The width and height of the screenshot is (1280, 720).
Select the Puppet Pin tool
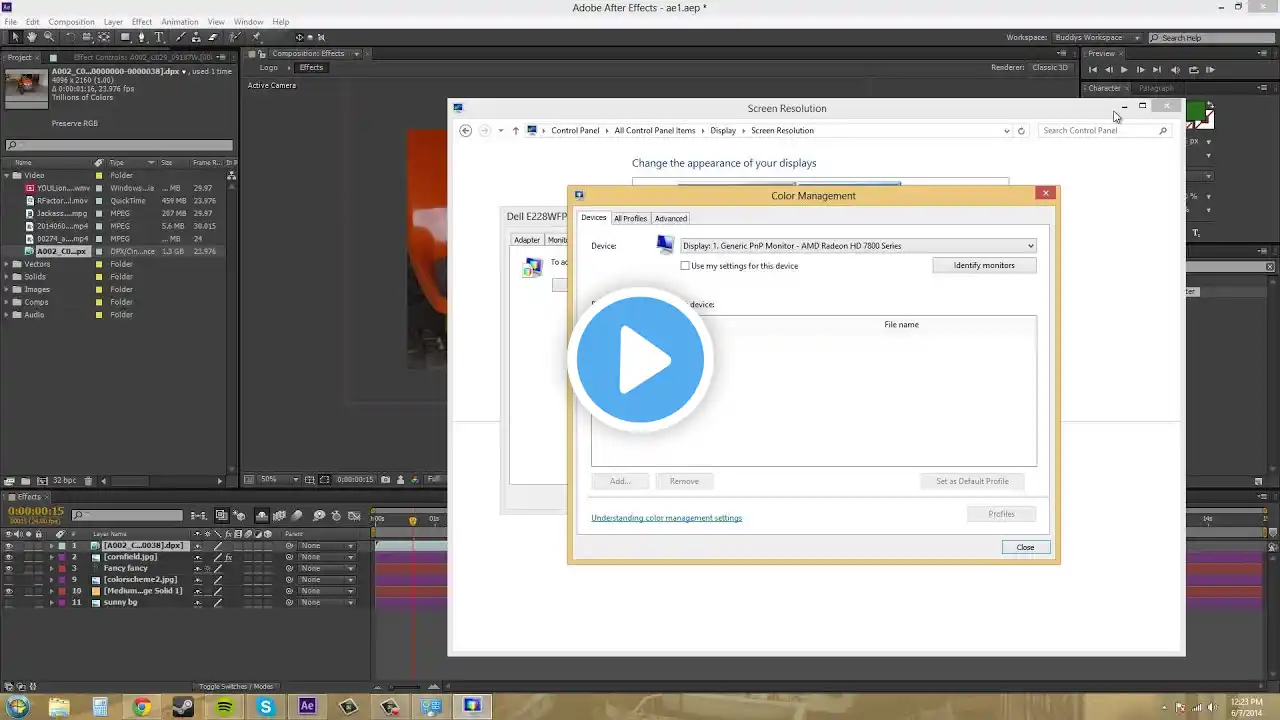[257, 37]
